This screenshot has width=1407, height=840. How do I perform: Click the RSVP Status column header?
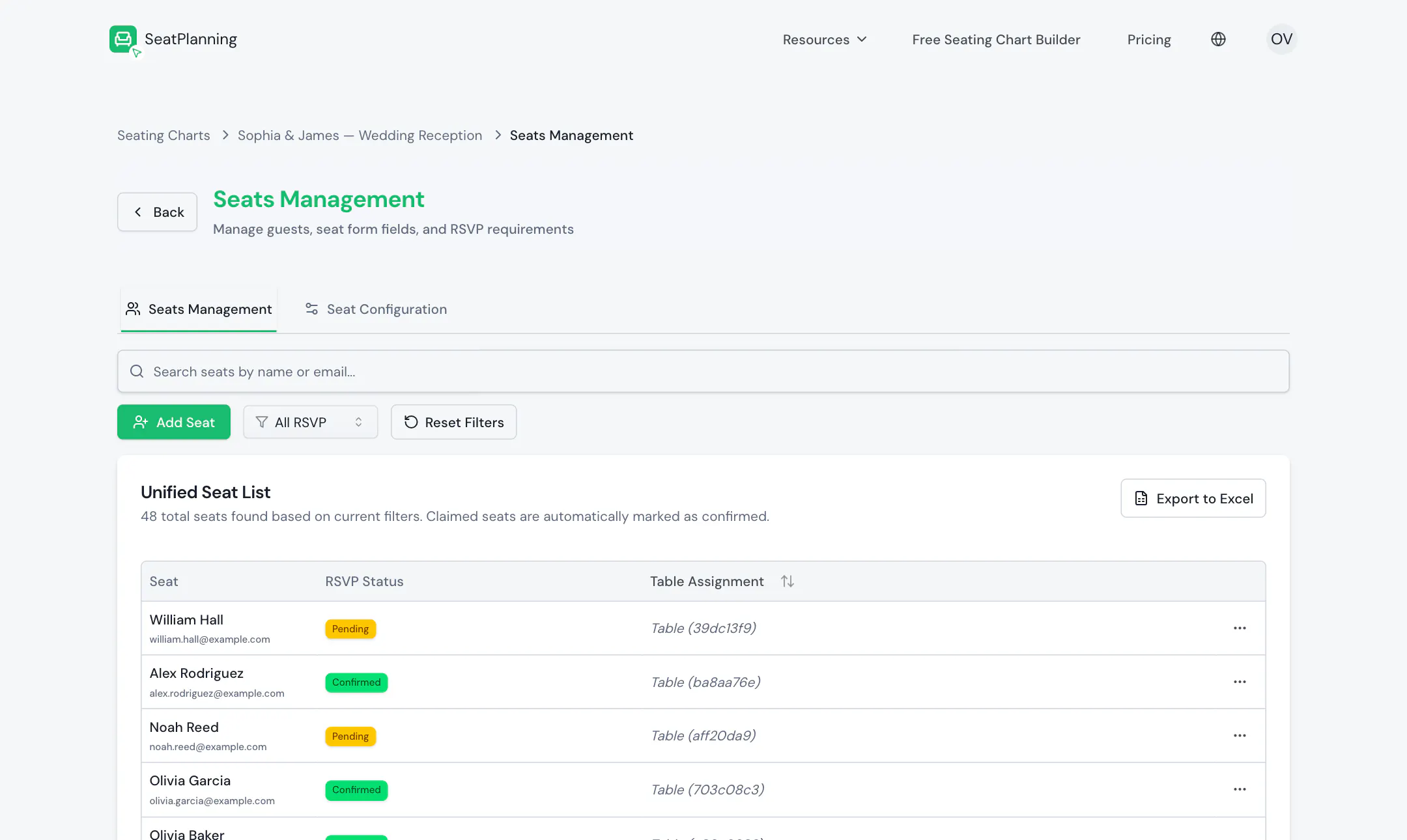[x=365, y=581]
